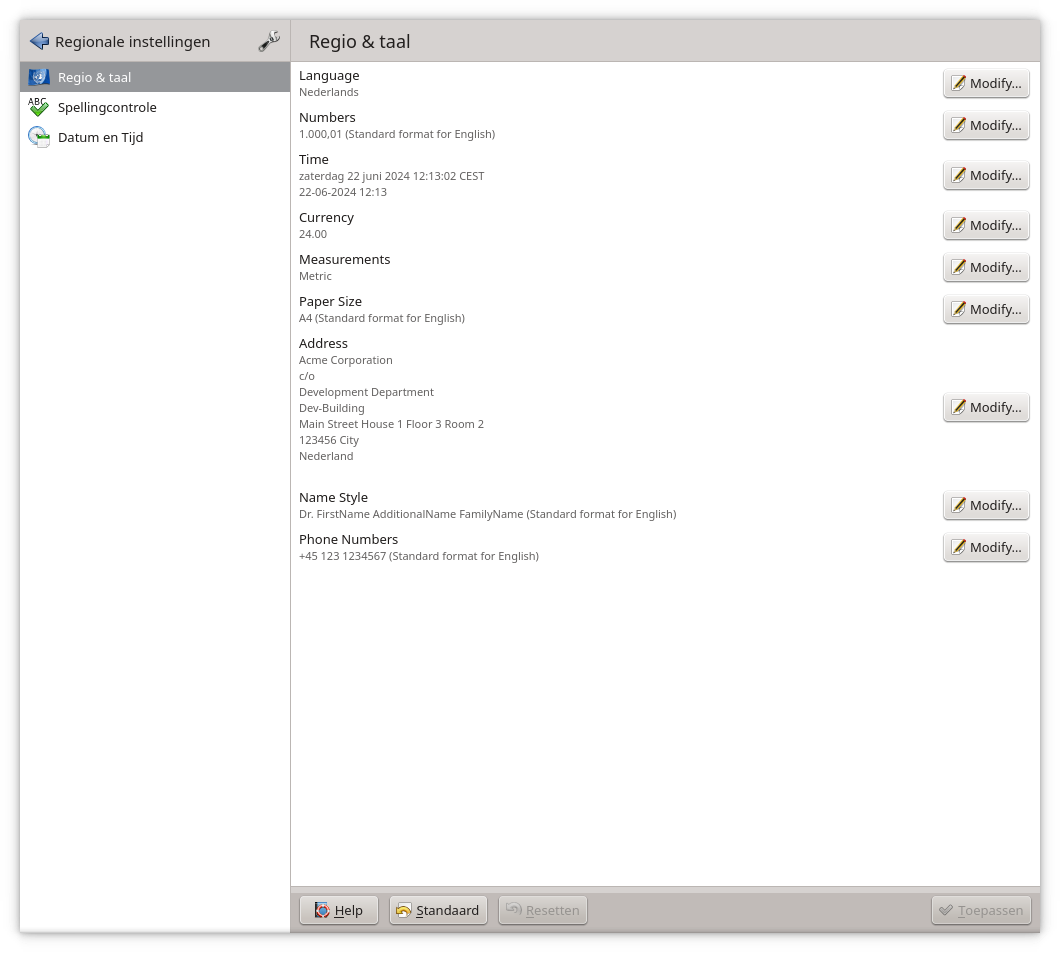Open Datum en Tijd sidebar entry

click(x=155, y=137)
